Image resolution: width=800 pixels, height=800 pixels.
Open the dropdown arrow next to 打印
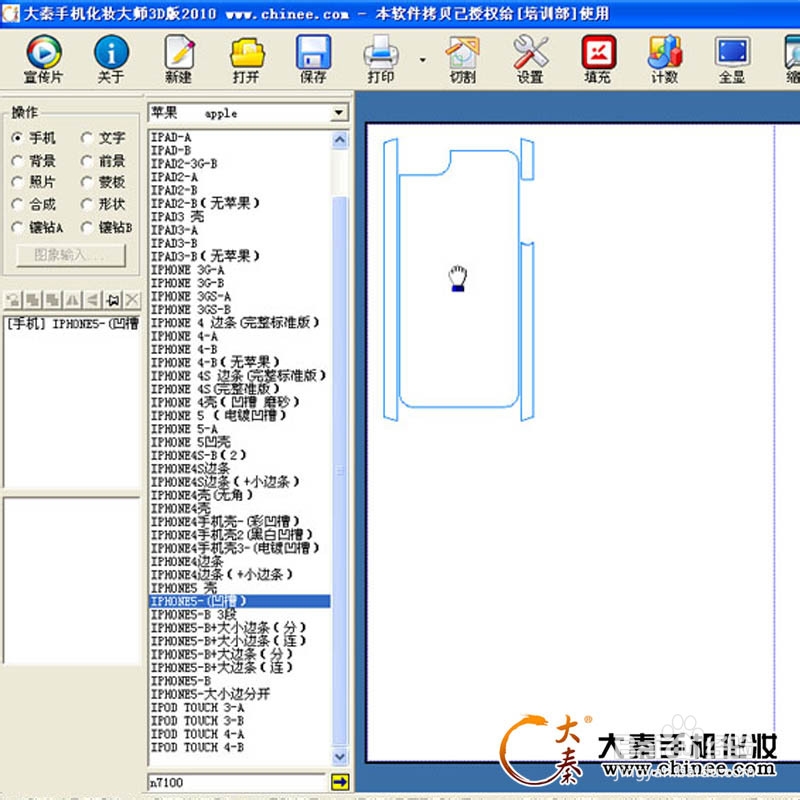pos(422,60)
